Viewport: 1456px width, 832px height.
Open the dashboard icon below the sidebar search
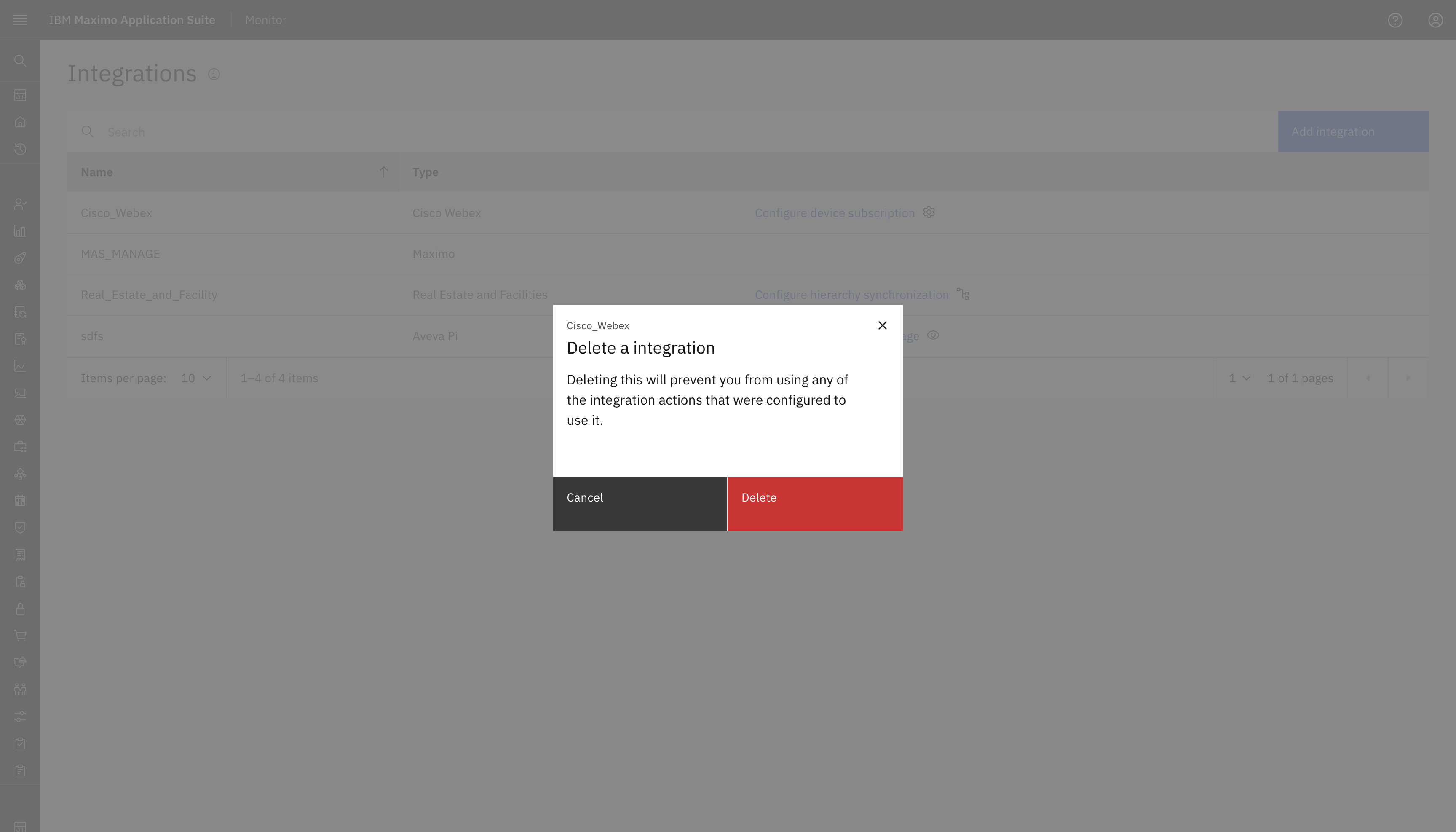[x=20, y=95]
